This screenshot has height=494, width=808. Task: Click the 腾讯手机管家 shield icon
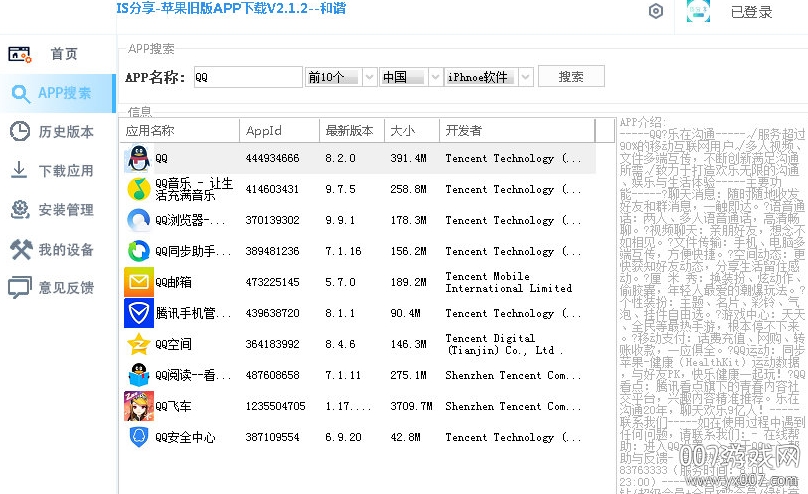[138, 313]
